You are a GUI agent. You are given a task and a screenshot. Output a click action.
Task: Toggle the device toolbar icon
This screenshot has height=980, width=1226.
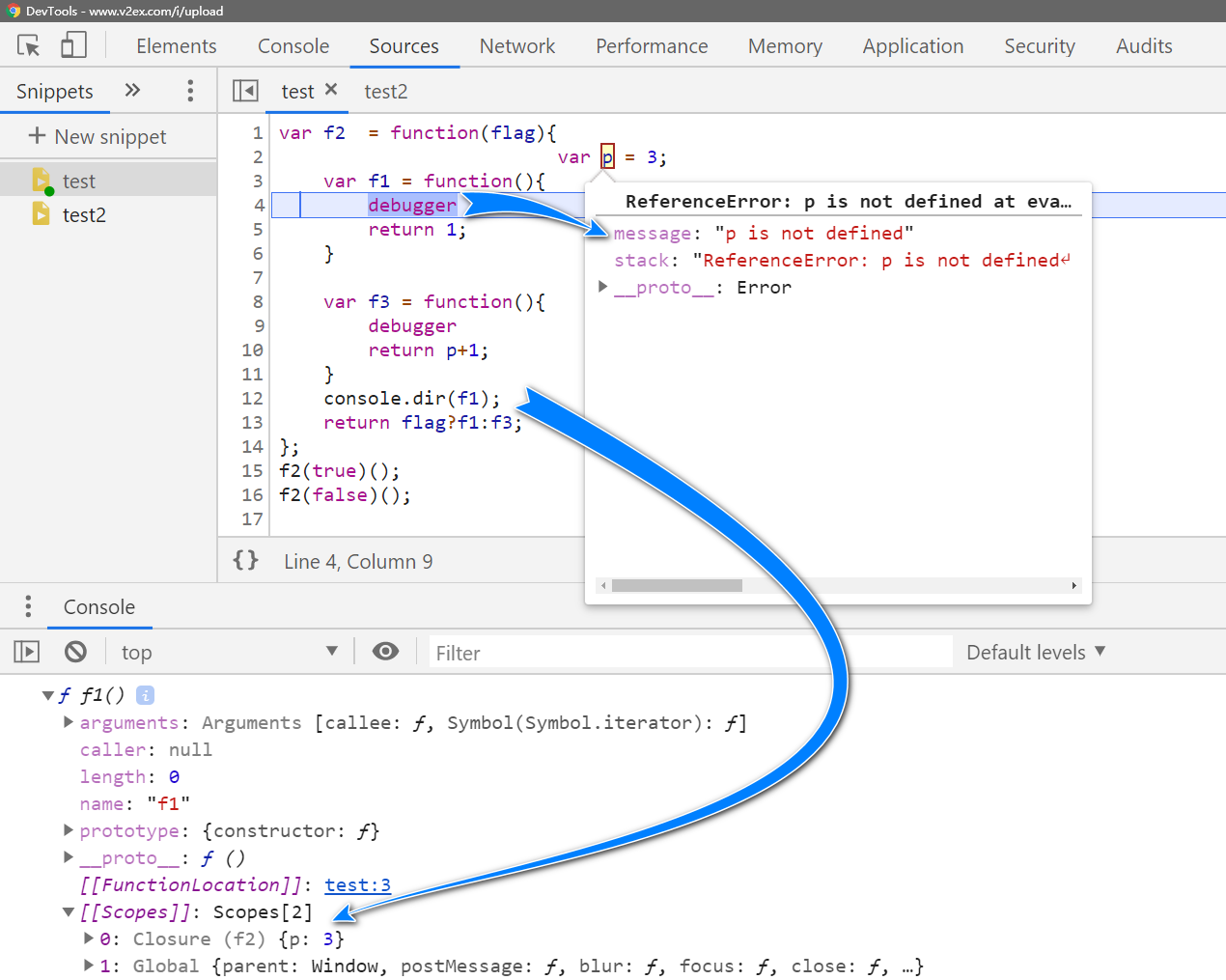coord(73,45)
